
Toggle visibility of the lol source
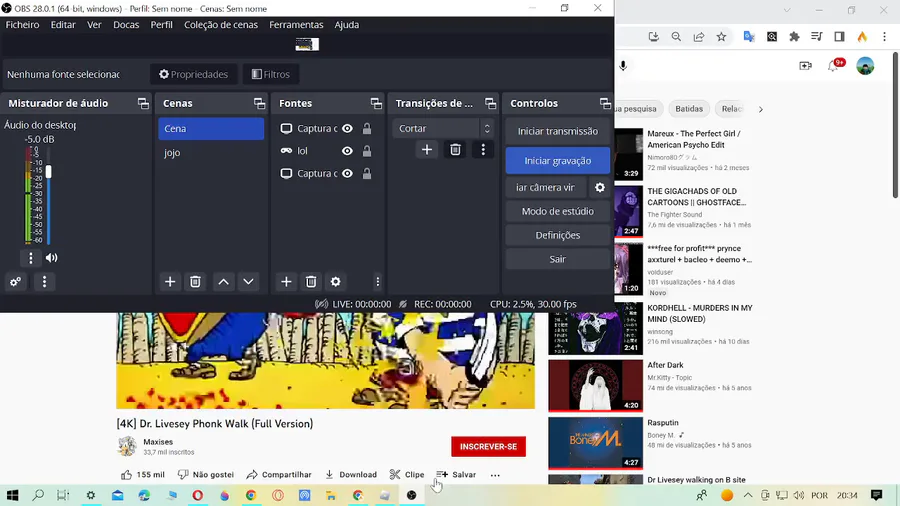click(x=347, y=151)
